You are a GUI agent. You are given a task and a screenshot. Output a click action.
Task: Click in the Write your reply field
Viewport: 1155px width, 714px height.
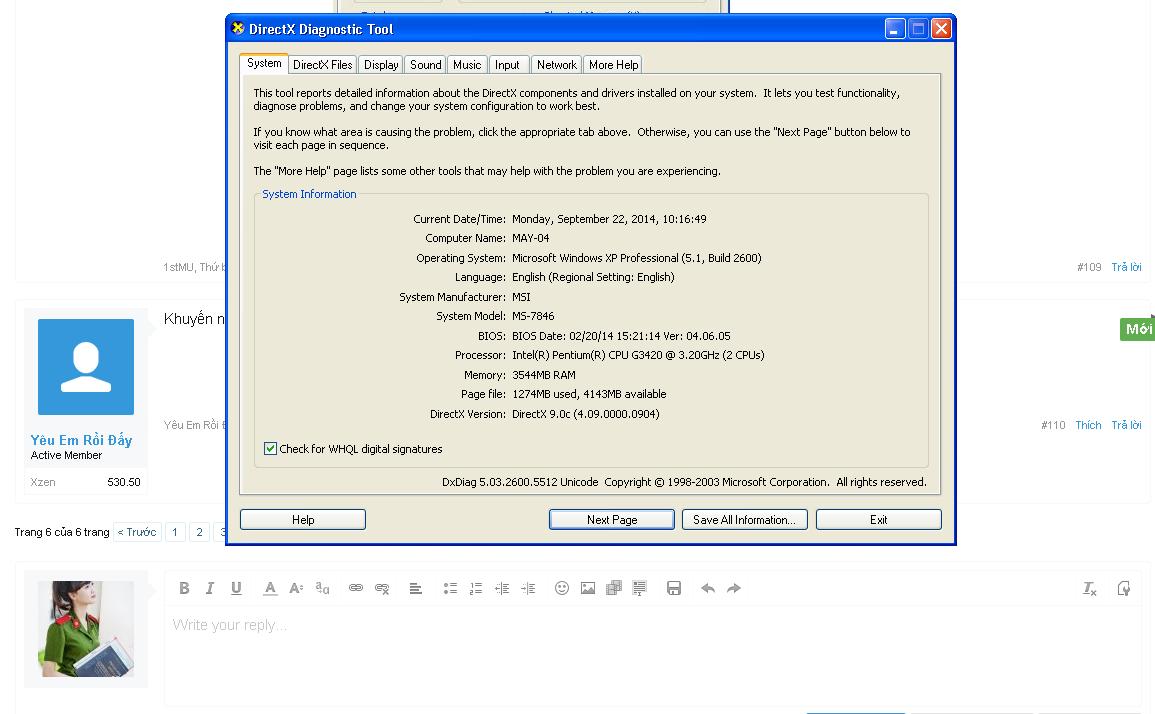click(650, 650)
